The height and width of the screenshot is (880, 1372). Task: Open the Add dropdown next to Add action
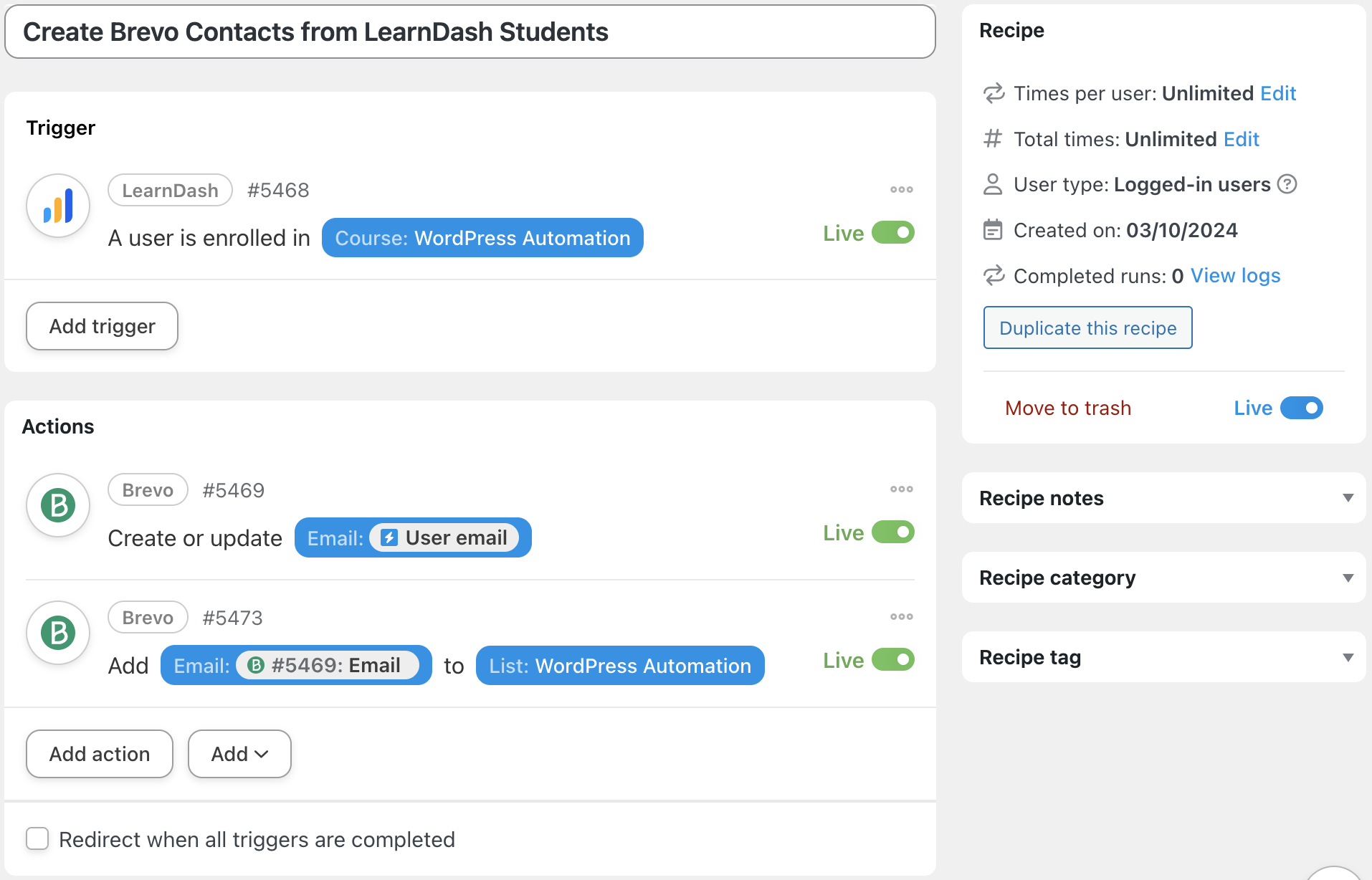239,754
